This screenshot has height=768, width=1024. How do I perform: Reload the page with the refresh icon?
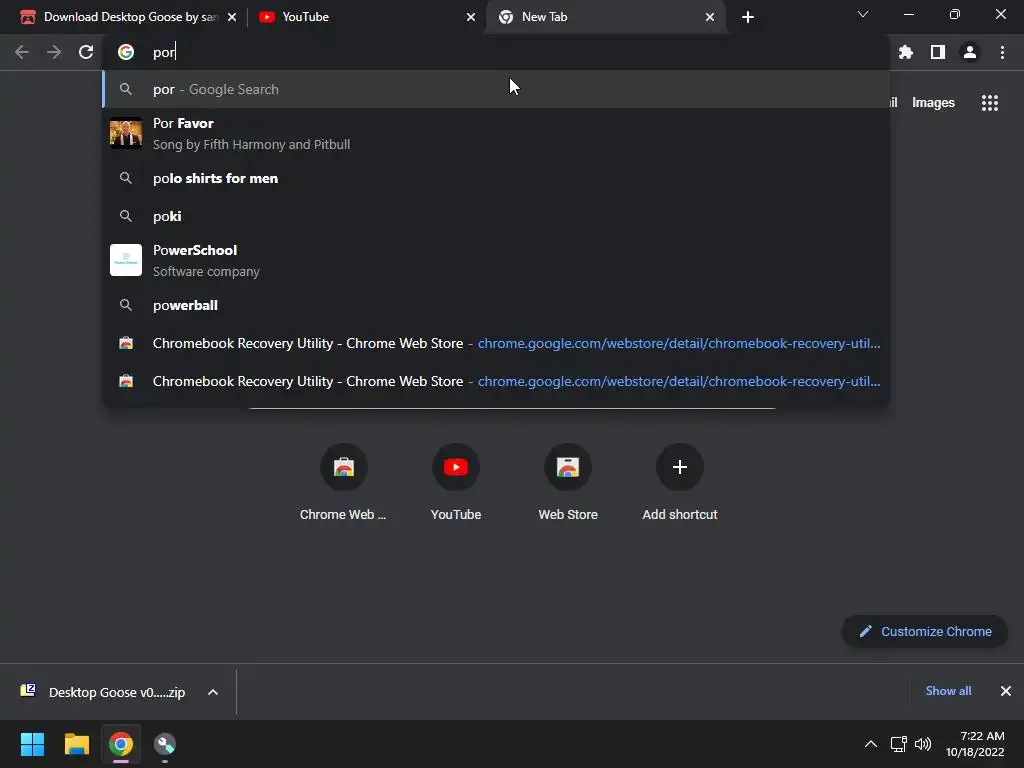point(86,52)
